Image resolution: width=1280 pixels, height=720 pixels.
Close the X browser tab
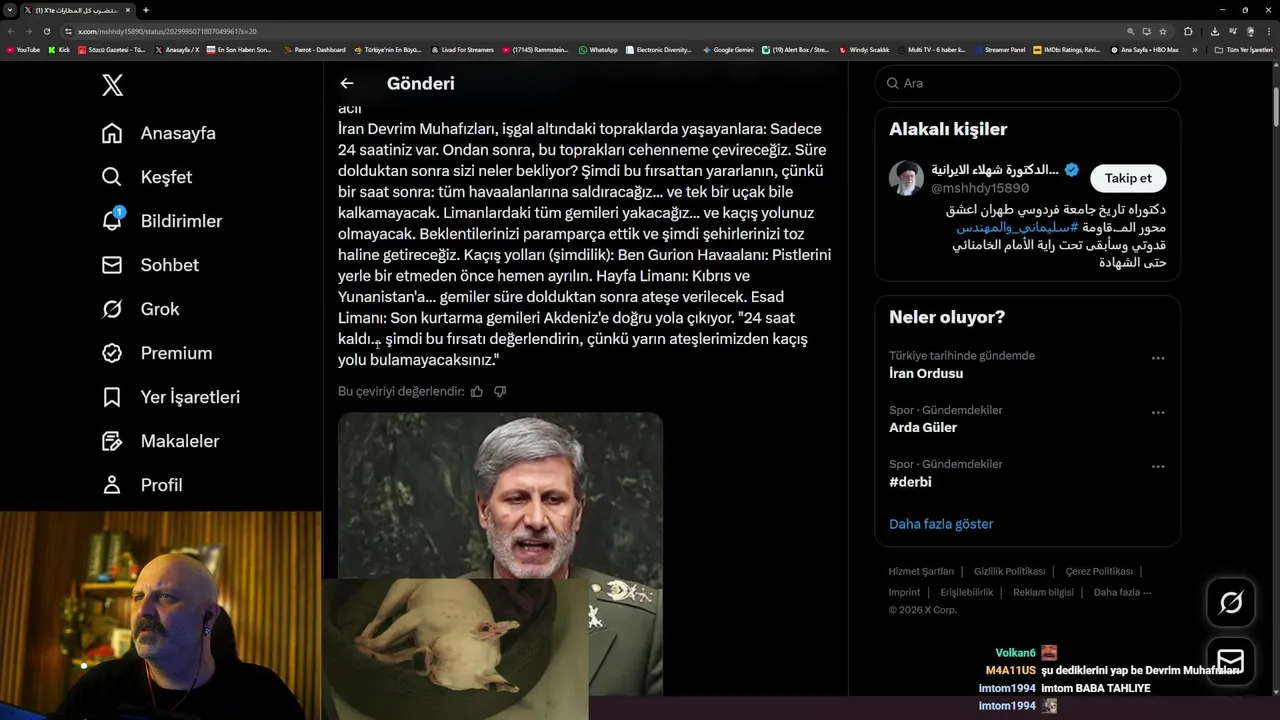pyautogui.click(x=129, y=10)
